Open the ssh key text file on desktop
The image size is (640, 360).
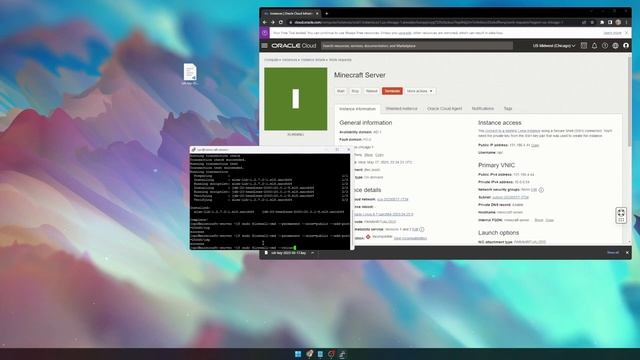(x=190, y=74)
